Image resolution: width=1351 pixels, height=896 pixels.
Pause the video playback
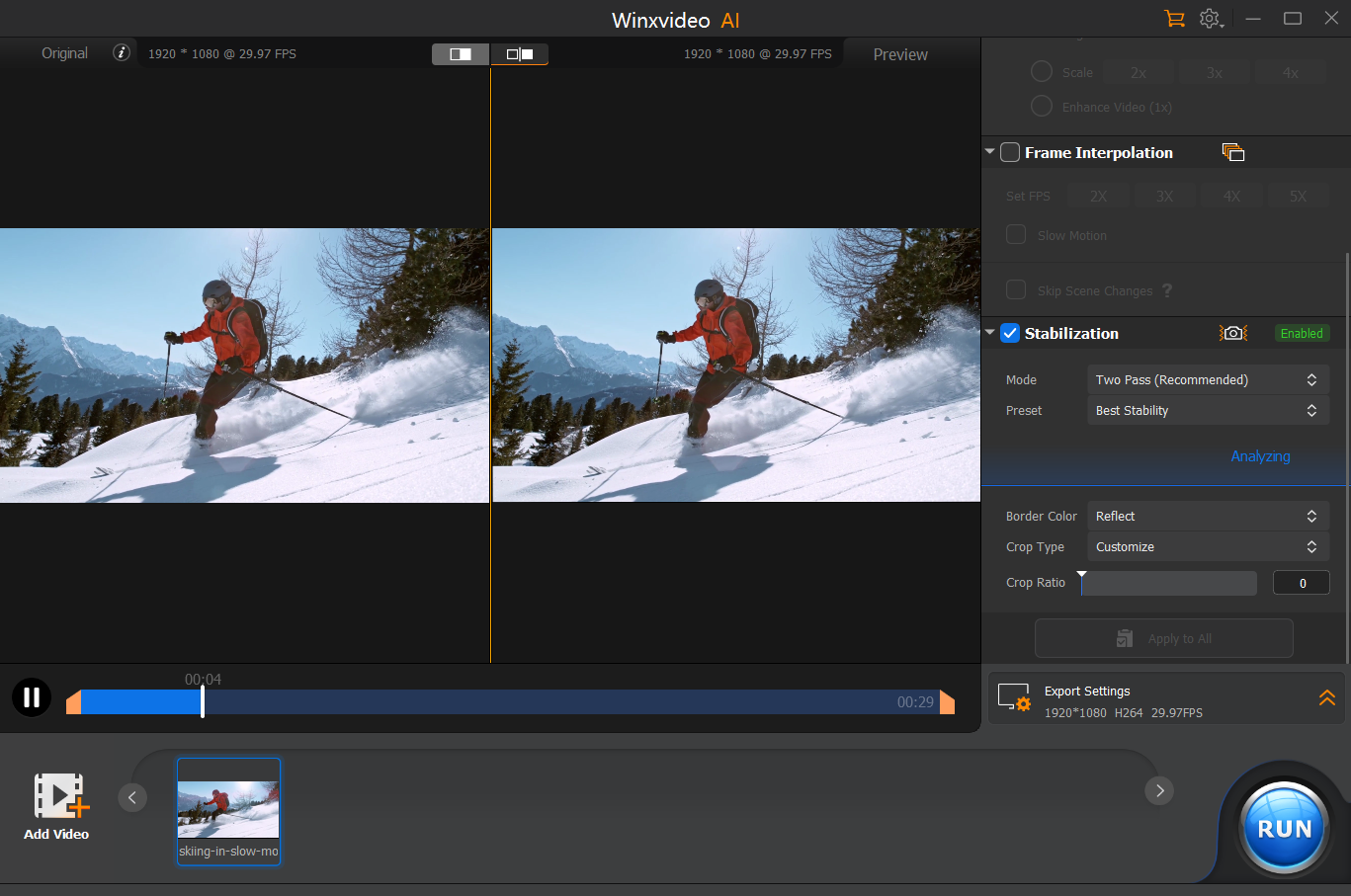[x=32, y=697]
